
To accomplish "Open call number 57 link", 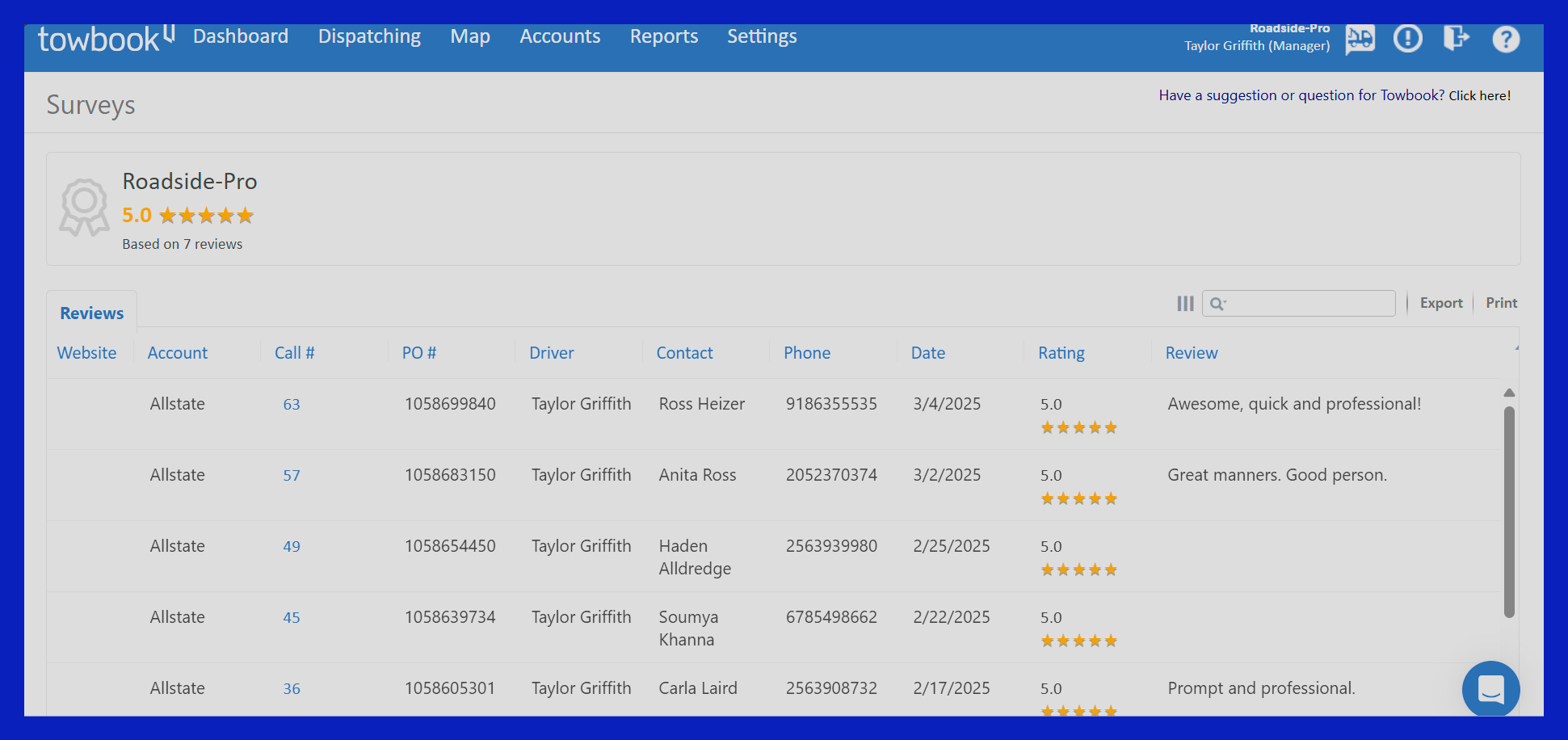I will [x=291, y=476].
